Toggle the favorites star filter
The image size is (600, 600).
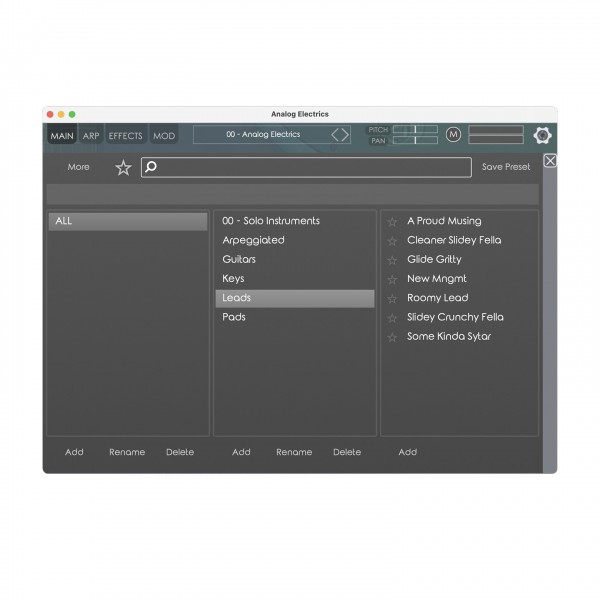[123, 168]
